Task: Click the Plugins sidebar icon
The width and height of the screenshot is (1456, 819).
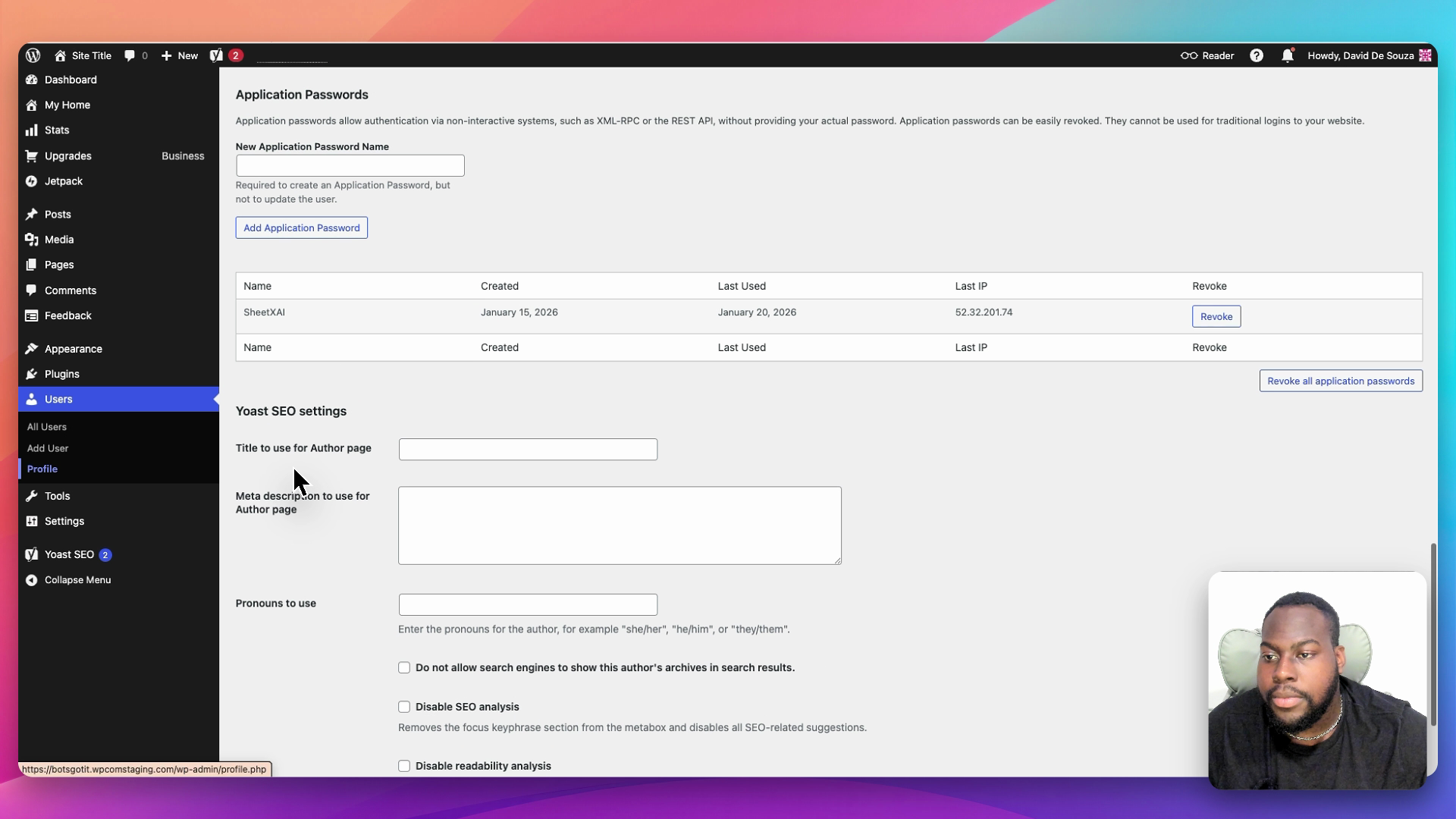Action: [31, 374]
